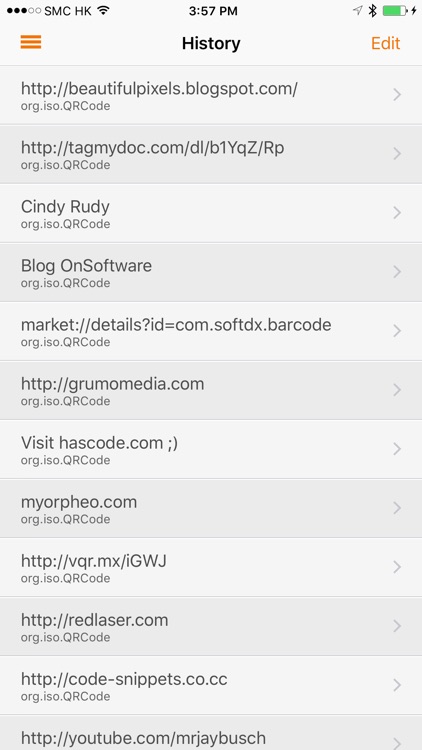Tap chevron next to grumomedia.com
422x750 pixels.
[397, 390]
